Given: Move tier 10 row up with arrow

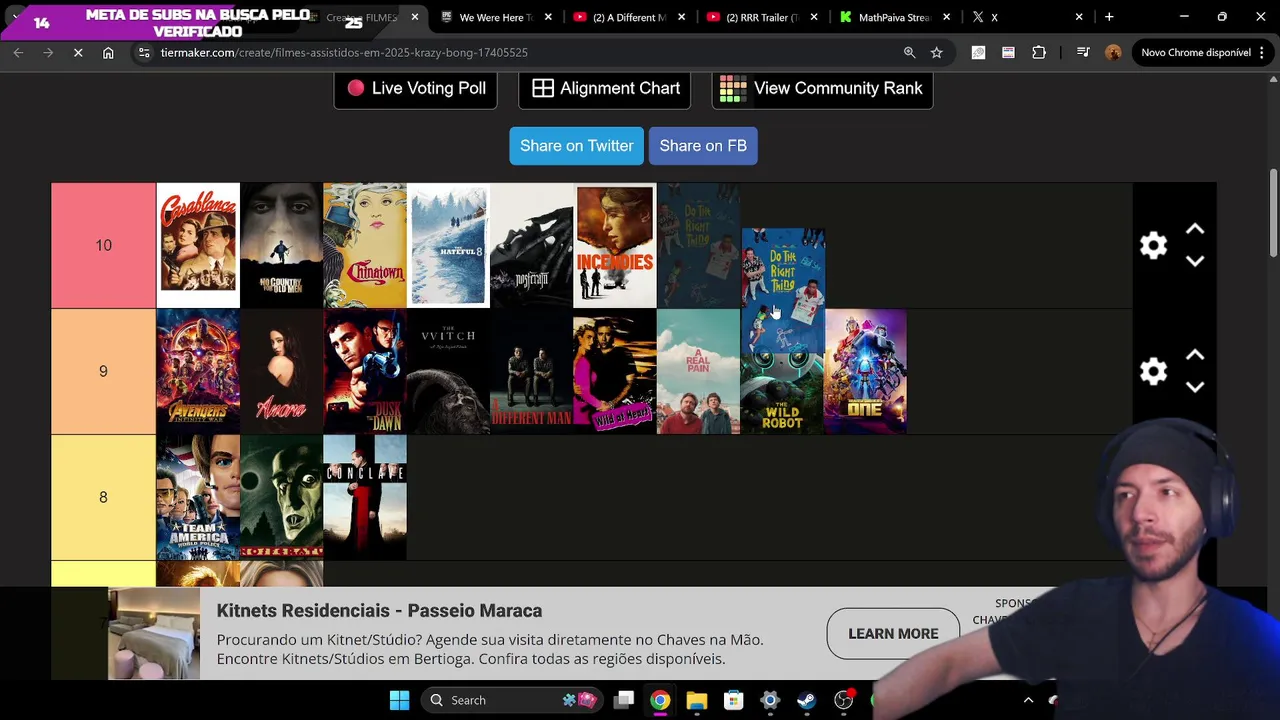Looking at the screenshot, I should [x=1195, y=230].
